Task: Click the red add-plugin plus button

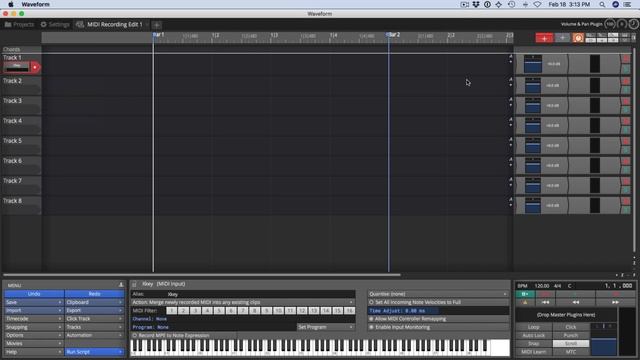Action: [544, 38]
